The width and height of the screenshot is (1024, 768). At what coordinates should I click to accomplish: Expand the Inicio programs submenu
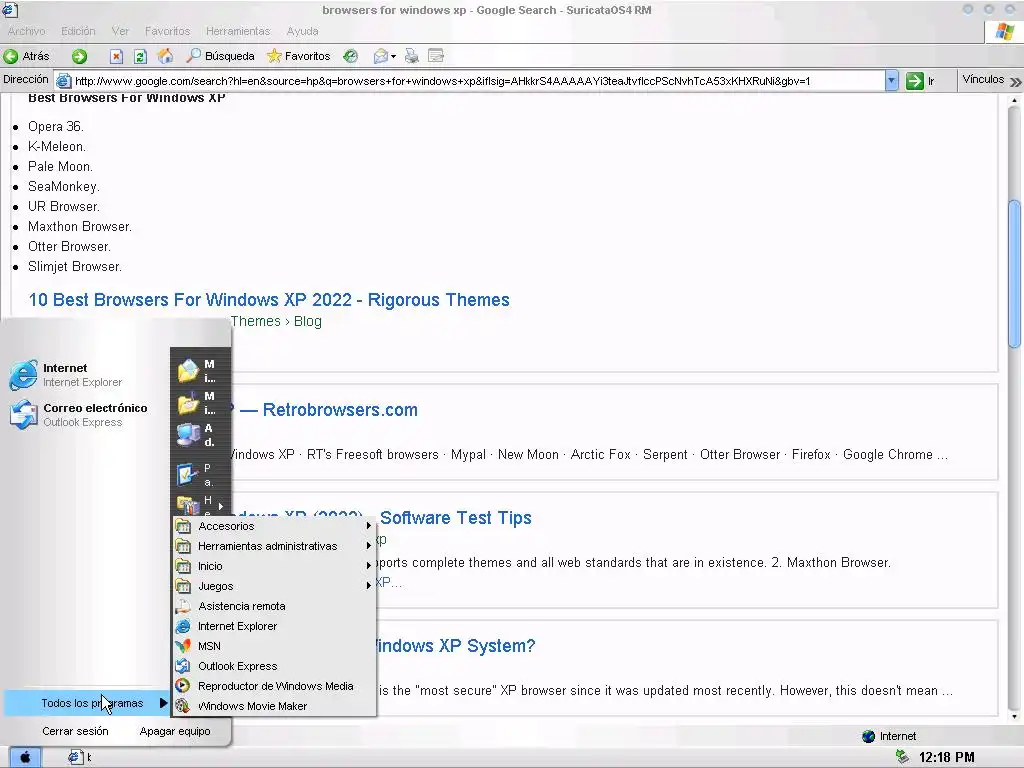(274, 566)
